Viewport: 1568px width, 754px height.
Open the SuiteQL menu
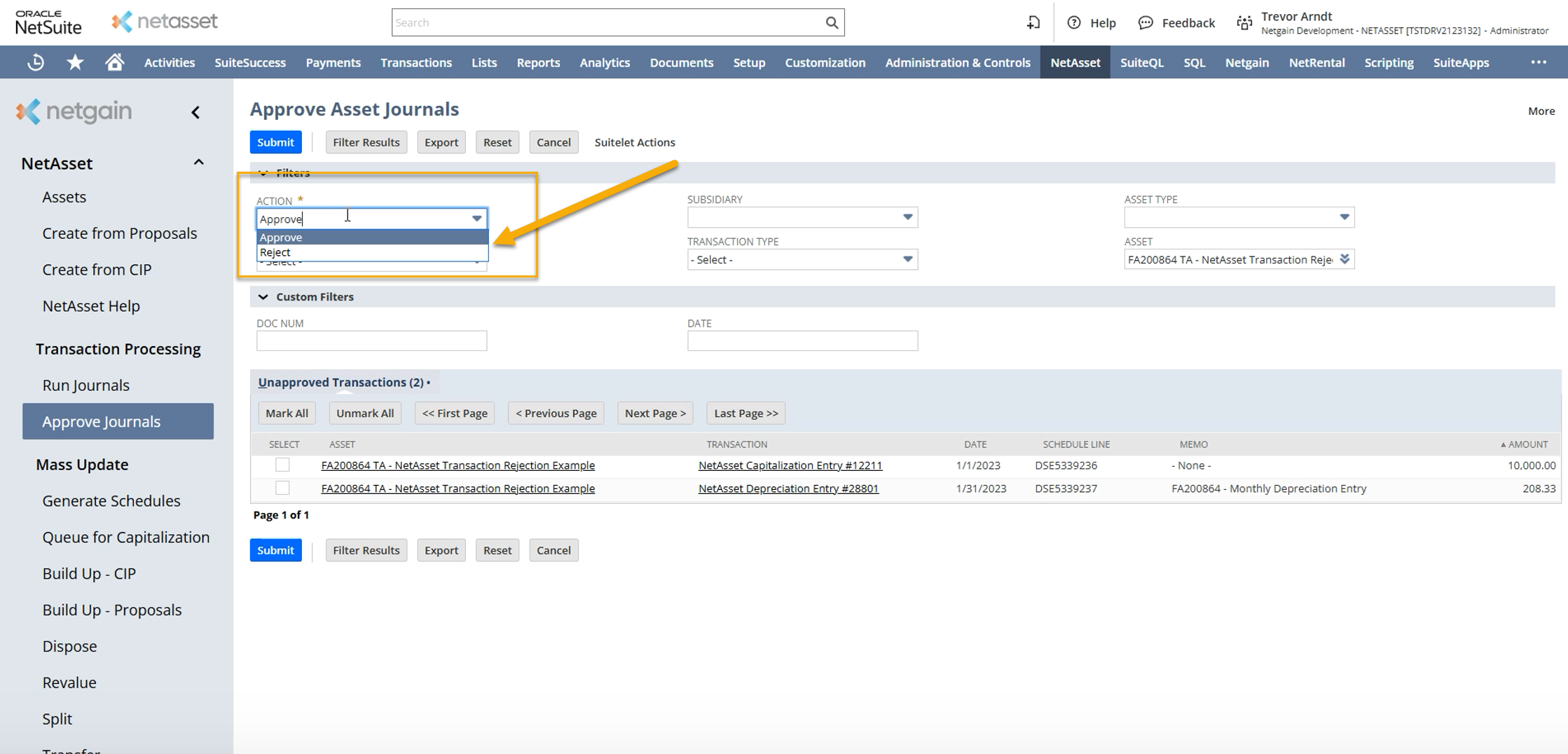tap(1141, 62)
